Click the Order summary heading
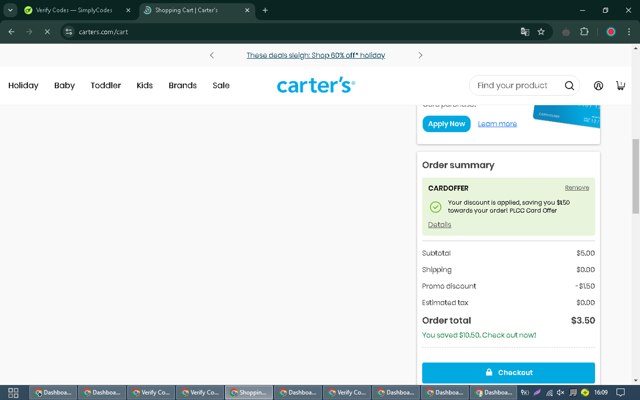Viewport: 640px width, 400px height. pyautogui.click(x=458, y=165)
